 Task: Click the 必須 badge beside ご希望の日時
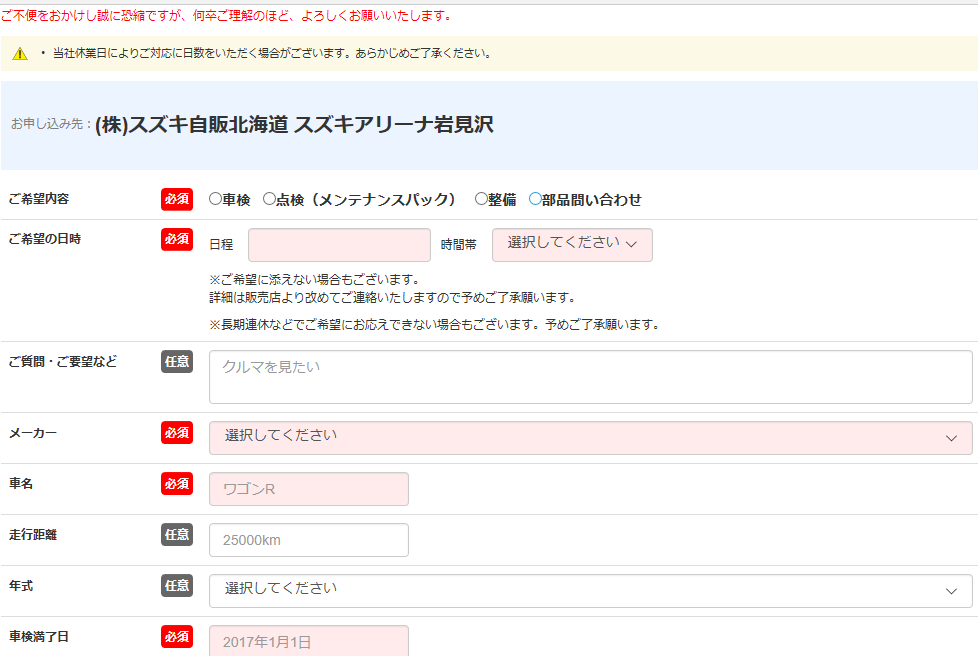[177, 239]
